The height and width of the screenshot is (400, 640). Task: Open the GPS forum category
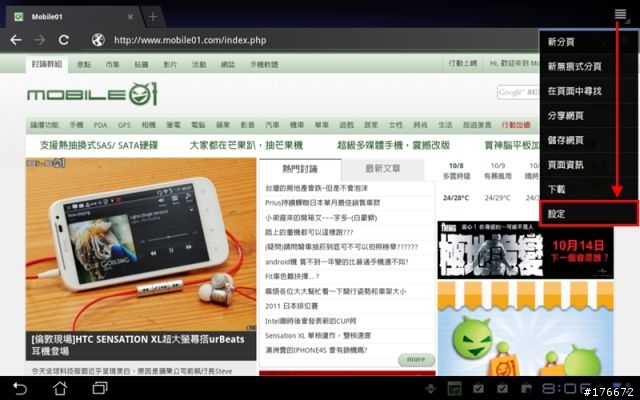point(124,125)
